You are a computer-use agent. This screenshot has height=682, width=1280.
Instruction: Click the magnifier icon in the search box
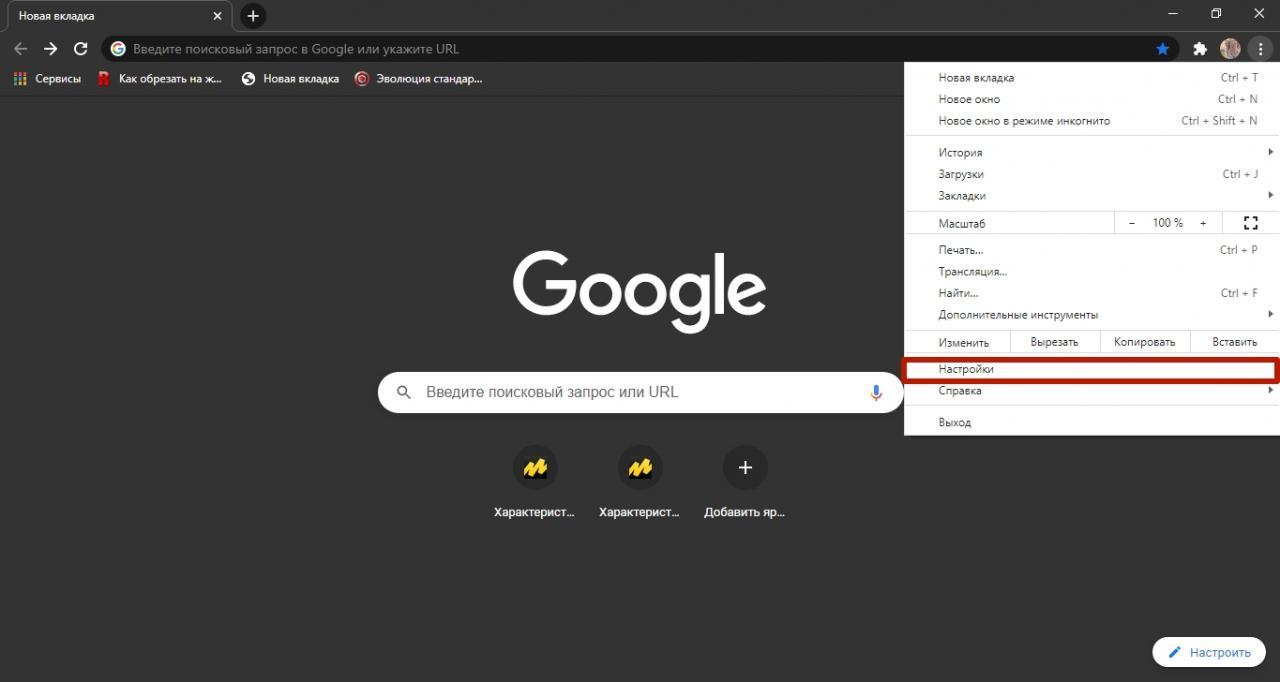tap(404, 392)
